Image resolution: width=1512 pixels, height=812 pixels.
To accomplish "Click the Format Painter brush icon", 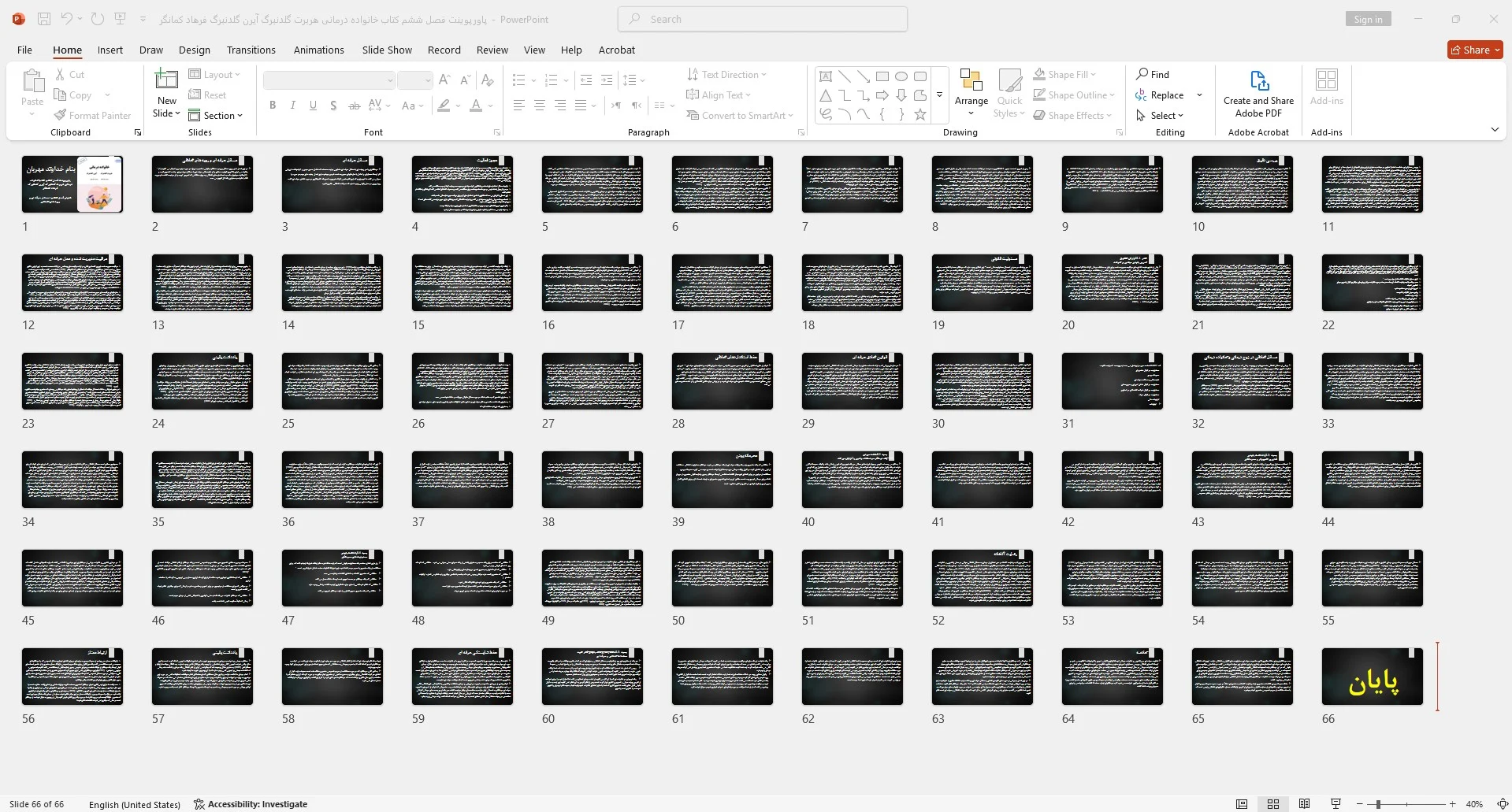I will (60, 115).
